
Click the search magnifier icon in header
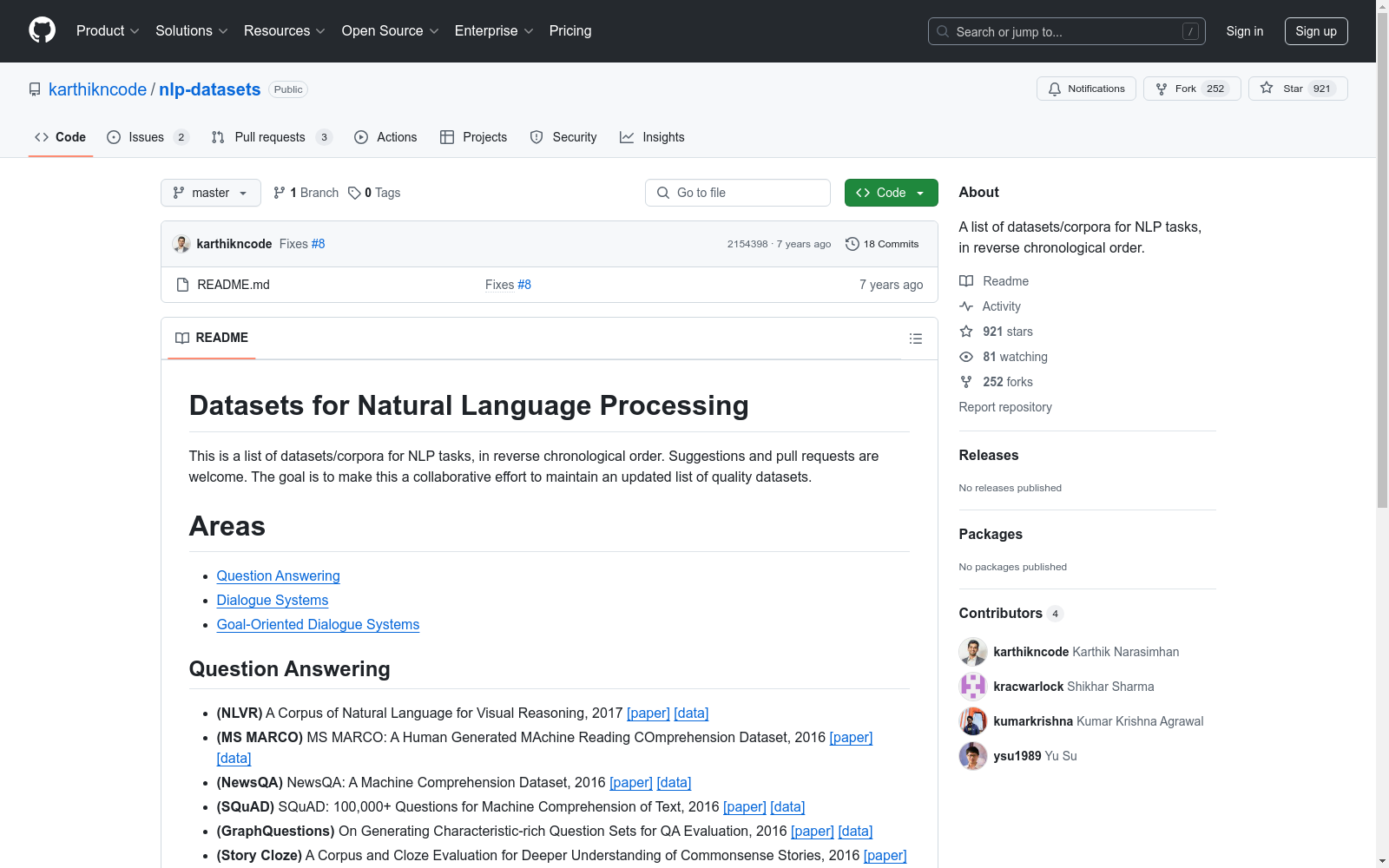coord(943,31)
